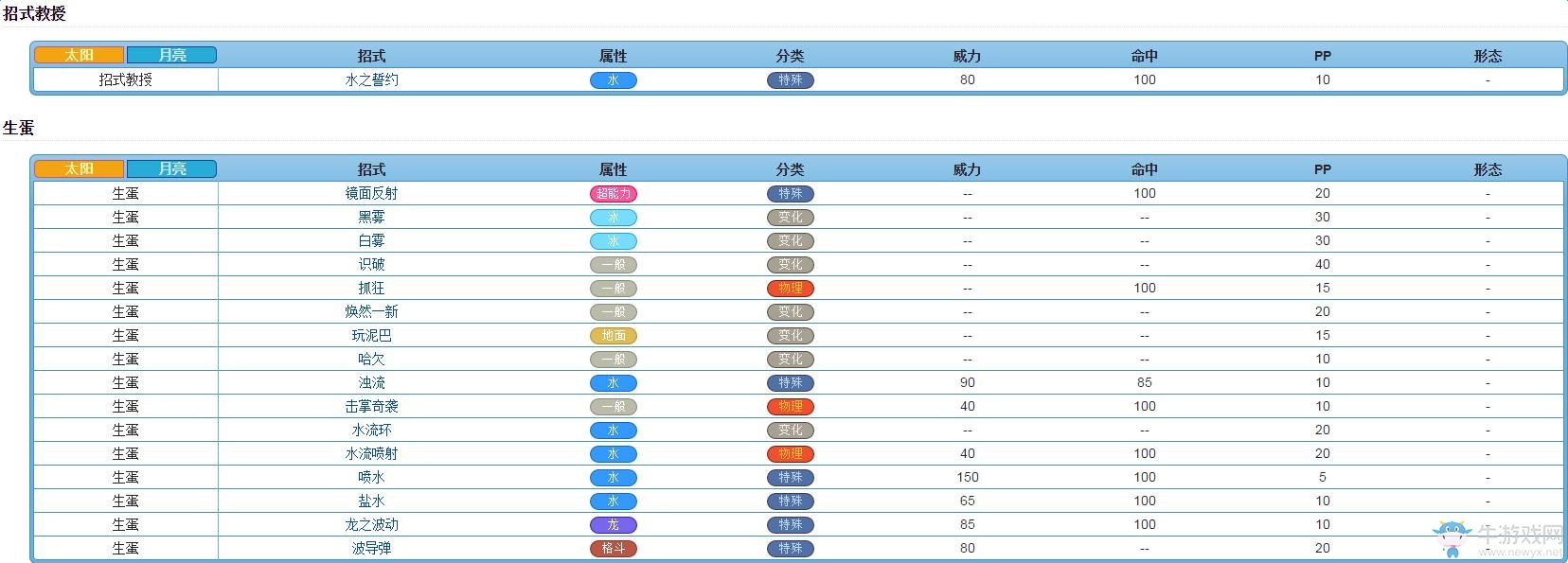The width and height of the screenshot is (1568, 563).
Task: Click the 命中 header in 生蛋 table
Action: (x=1145, y=169)
